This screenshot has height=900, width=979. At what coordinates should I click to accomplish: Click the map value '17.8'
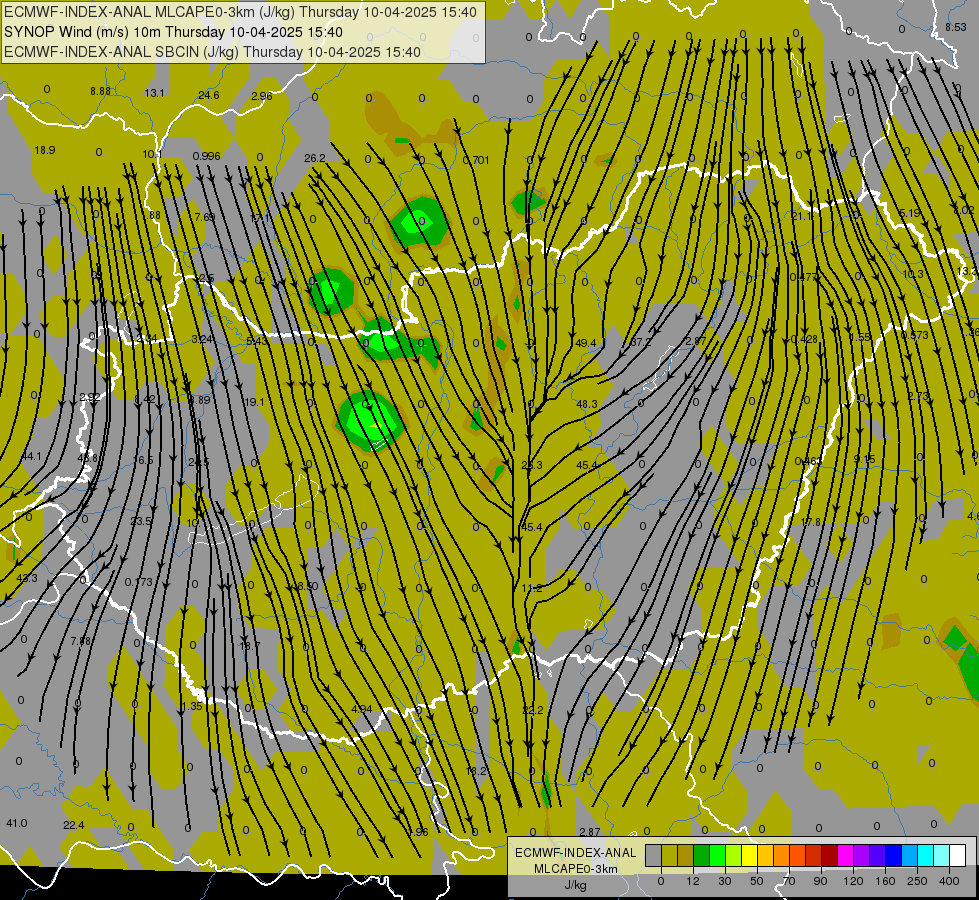[810, 522]
